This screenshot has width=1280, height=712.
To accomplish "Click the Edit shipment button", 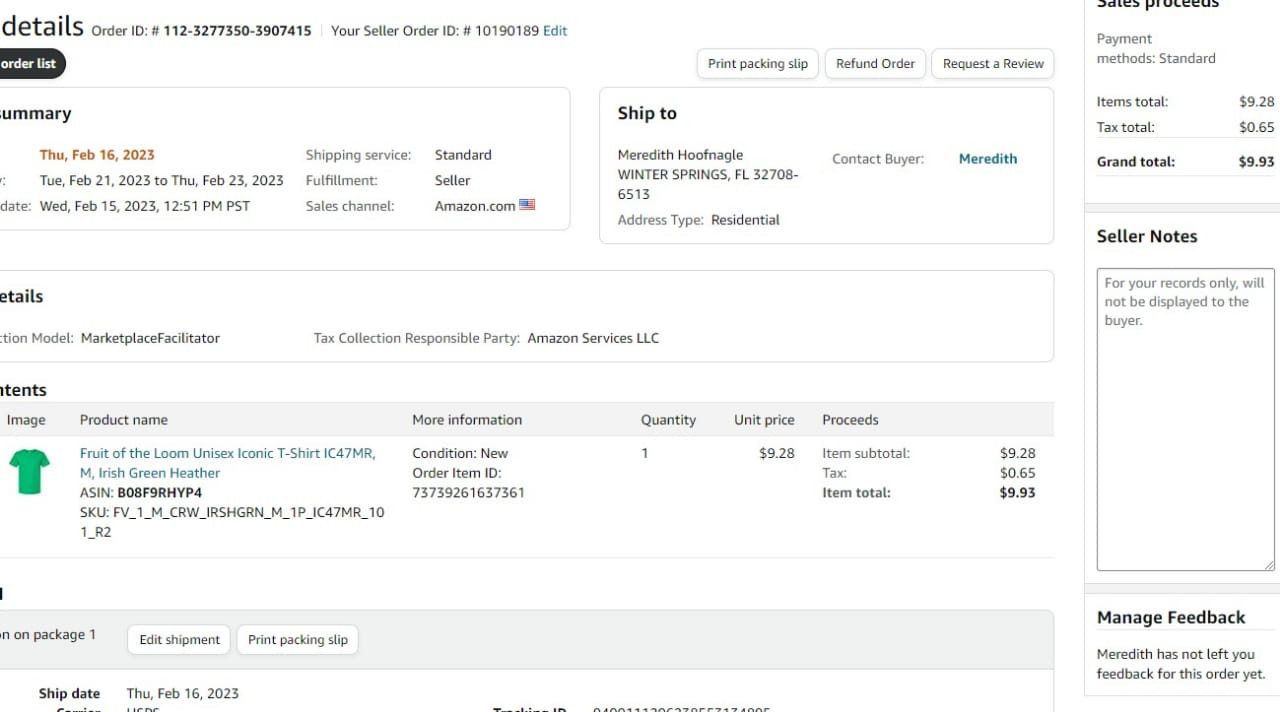I will coord(179,639).
